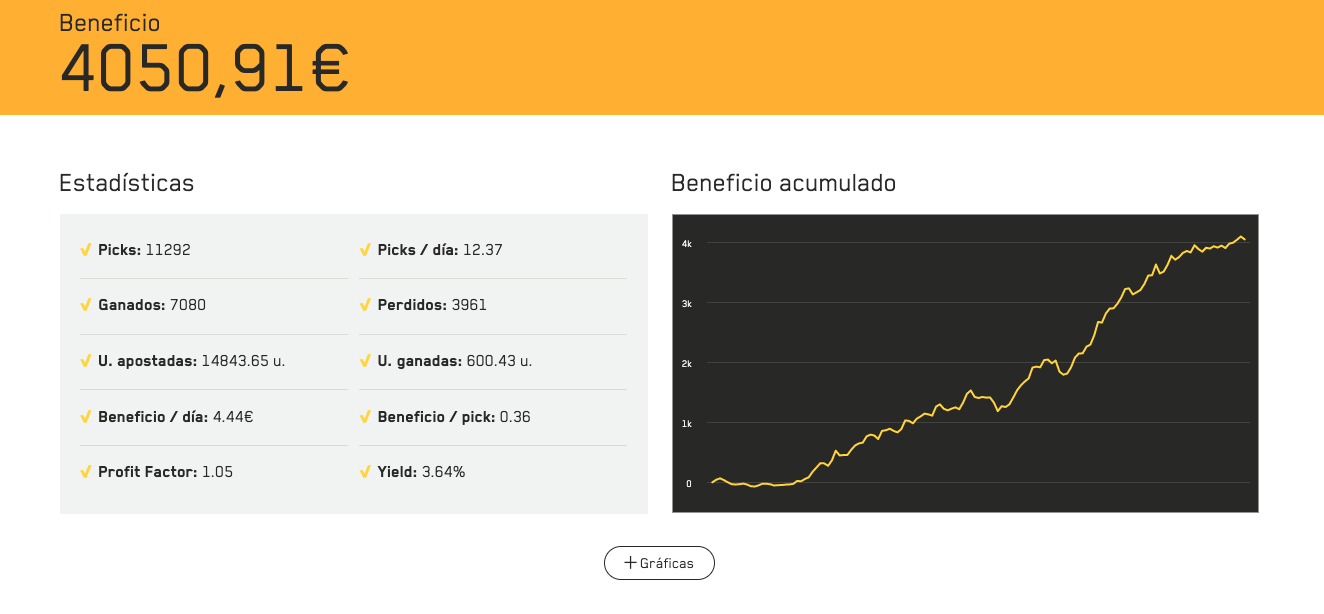Viewport: 1324px width, 614px height.
Task: Click the checkmark beside Picks / día
Action: point(365,250)
